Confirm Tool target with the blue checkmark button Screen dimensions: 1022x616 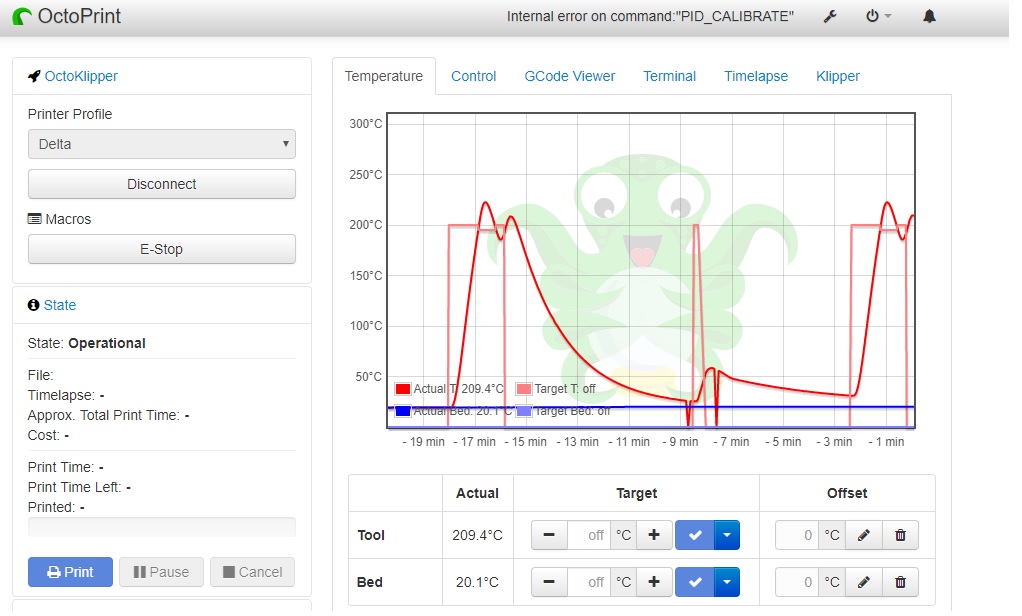point(695,535)
